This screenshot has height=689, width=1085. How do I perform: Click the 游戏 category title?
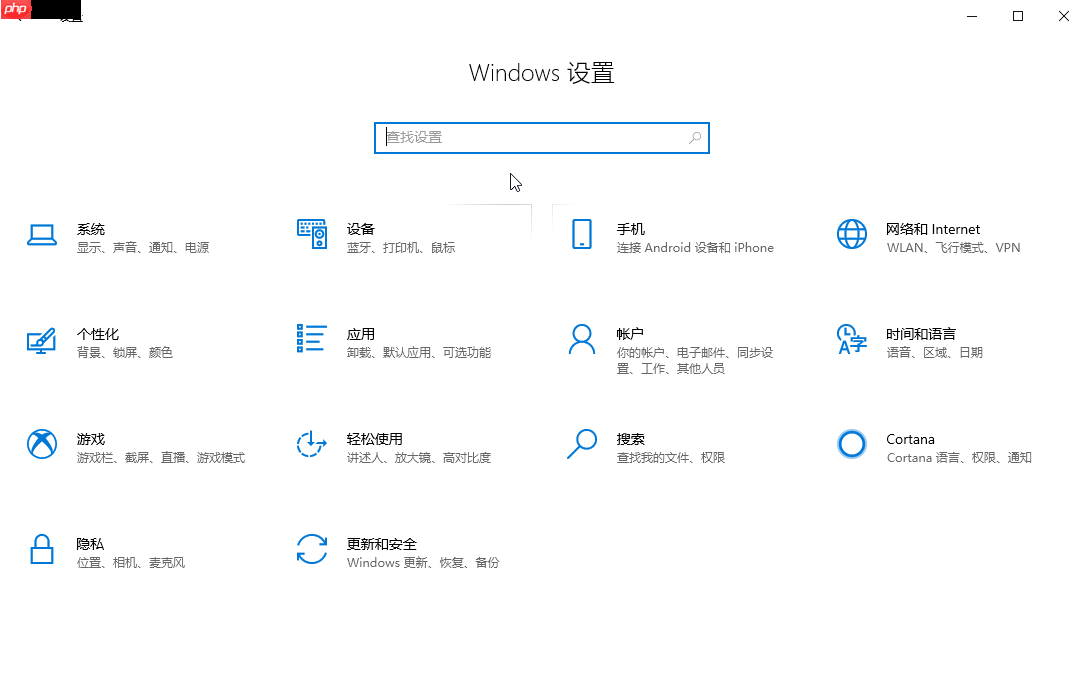click(x=91, y=439)
